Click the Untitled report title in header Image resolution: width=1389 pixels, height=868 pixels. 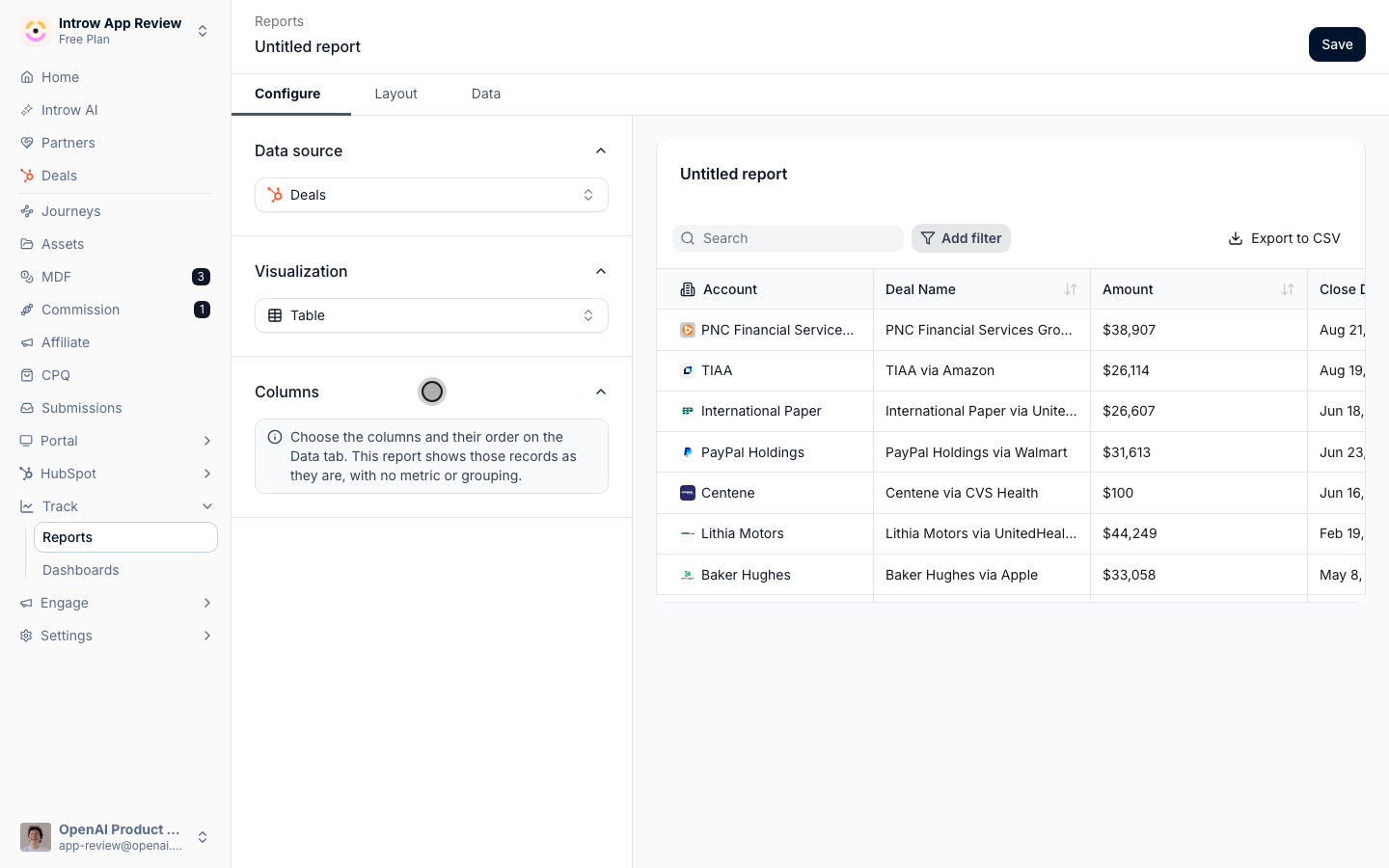tap(308, 46)
